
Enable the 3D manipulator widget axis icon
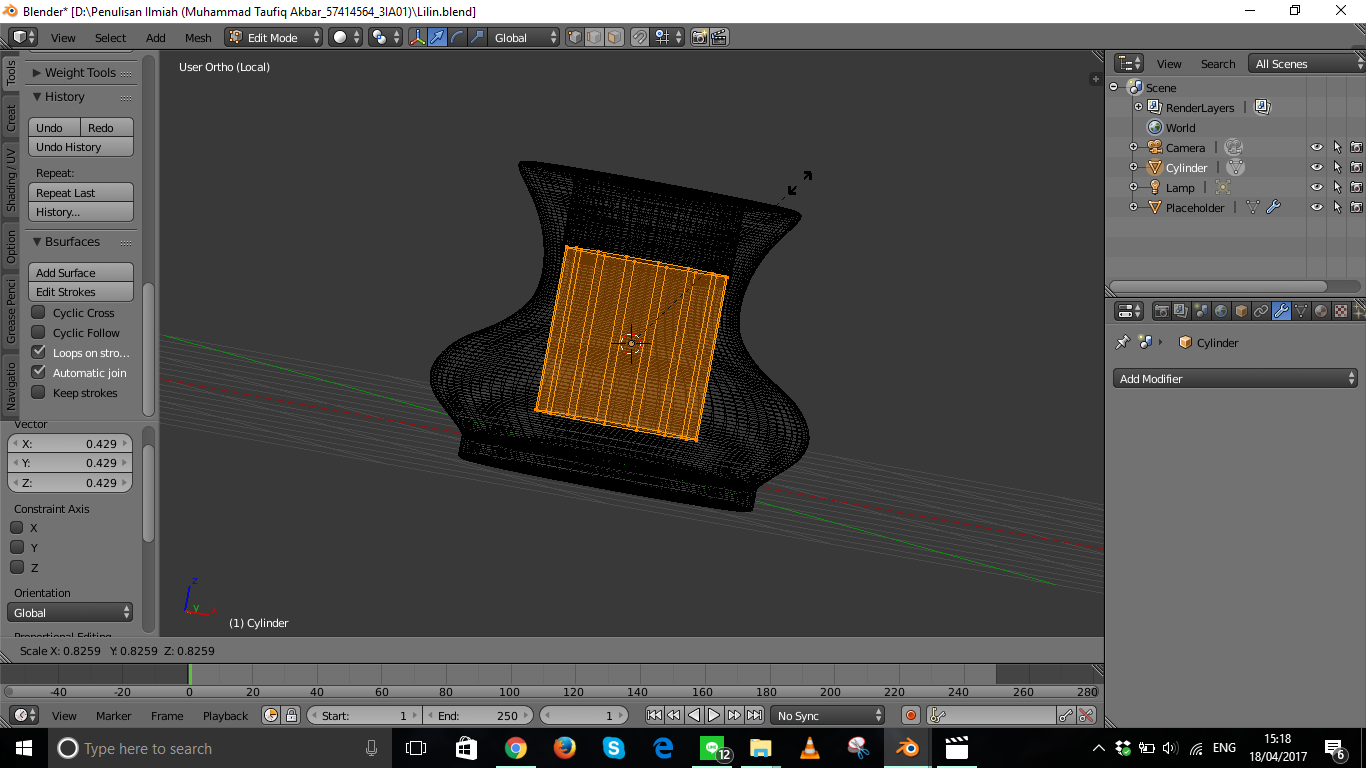coord(417,37)
